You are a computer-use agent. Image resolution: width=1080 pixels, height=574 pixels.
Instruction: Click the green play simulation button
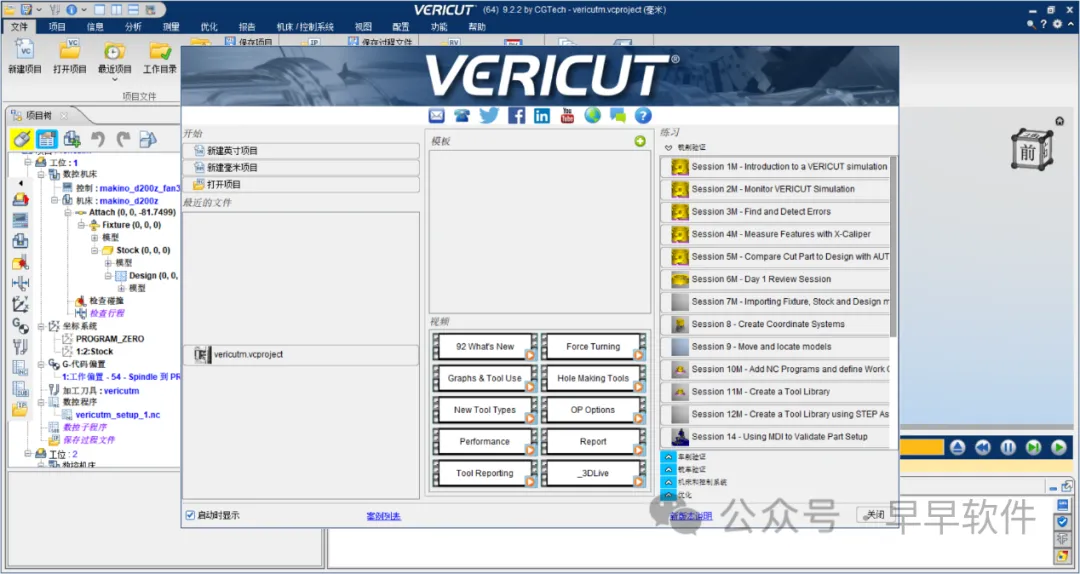pos(1059,448)
